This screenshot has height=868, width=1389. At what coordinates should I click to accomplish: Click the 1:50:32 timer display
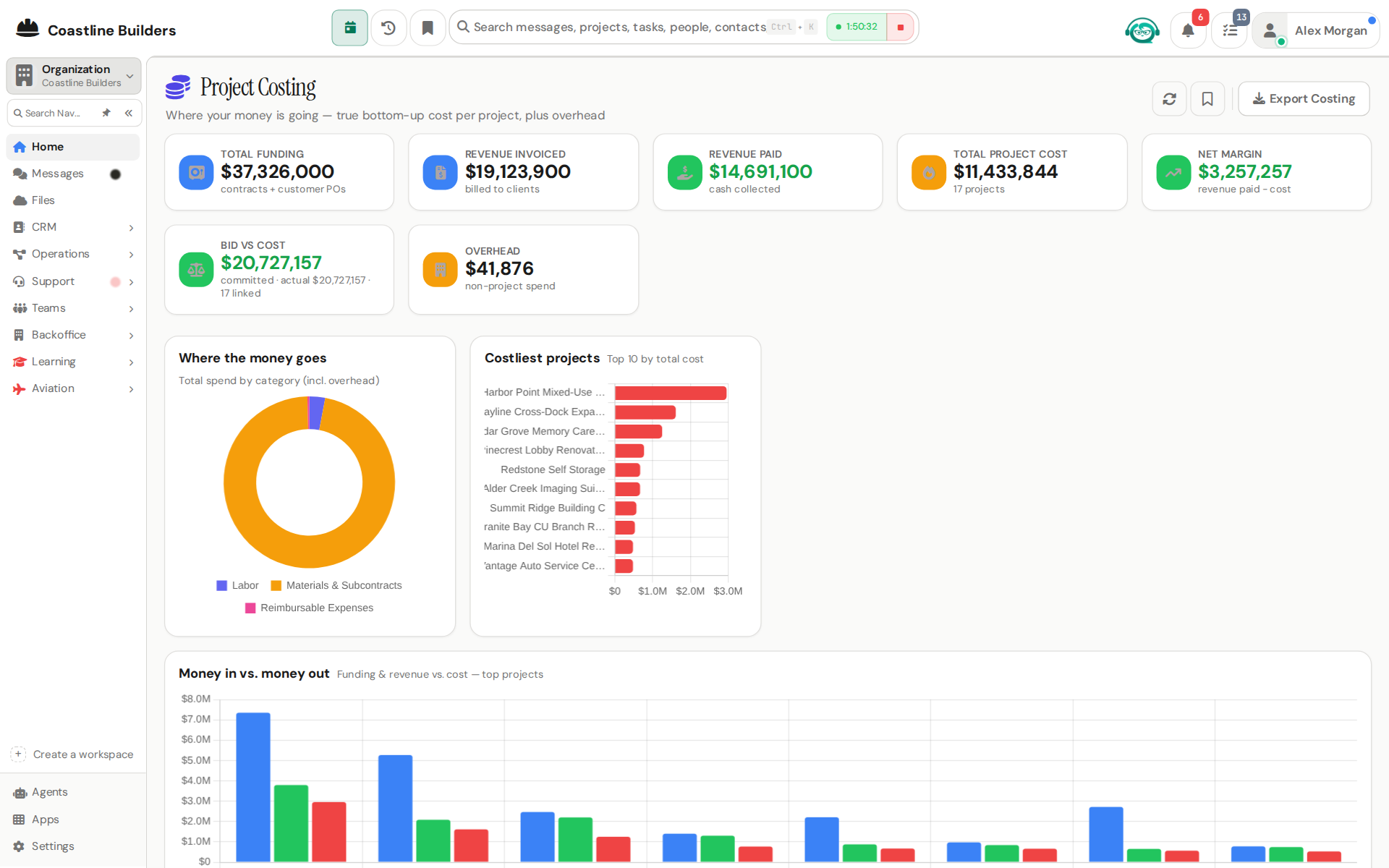click(x=857, y=27)
